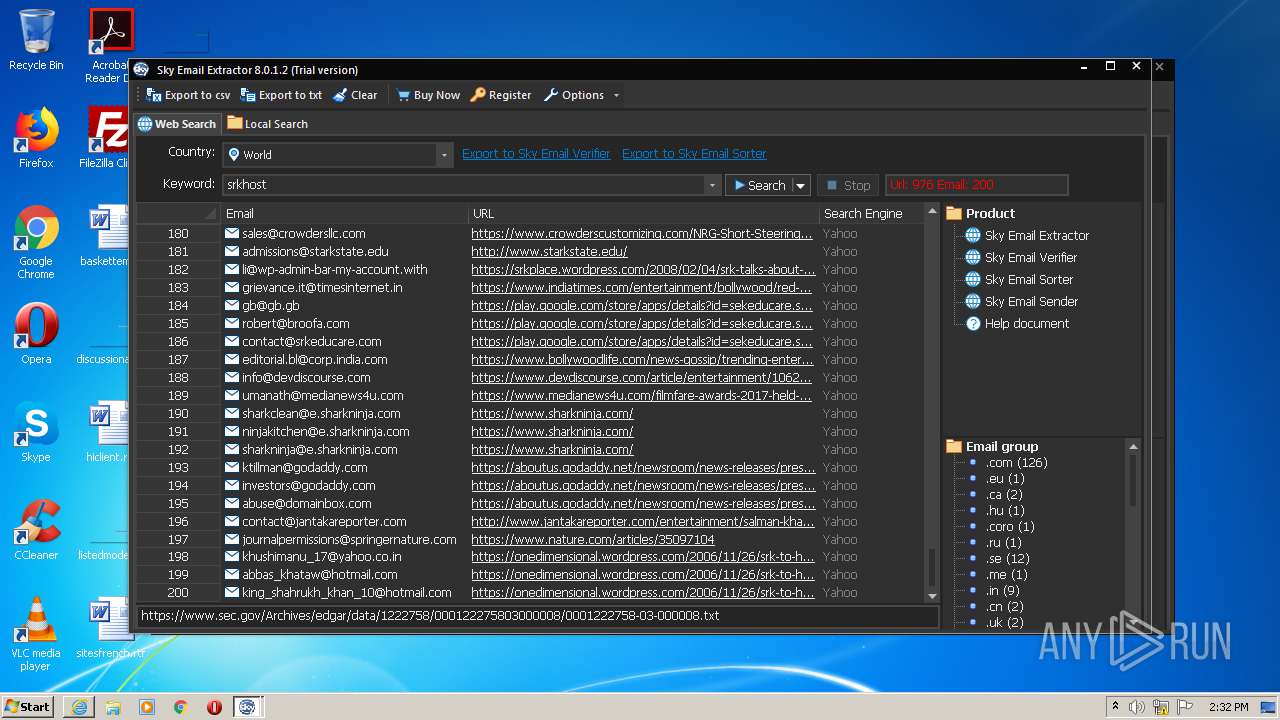Clear the results list
Viewport: 1280px width, 720px height.
355,95
